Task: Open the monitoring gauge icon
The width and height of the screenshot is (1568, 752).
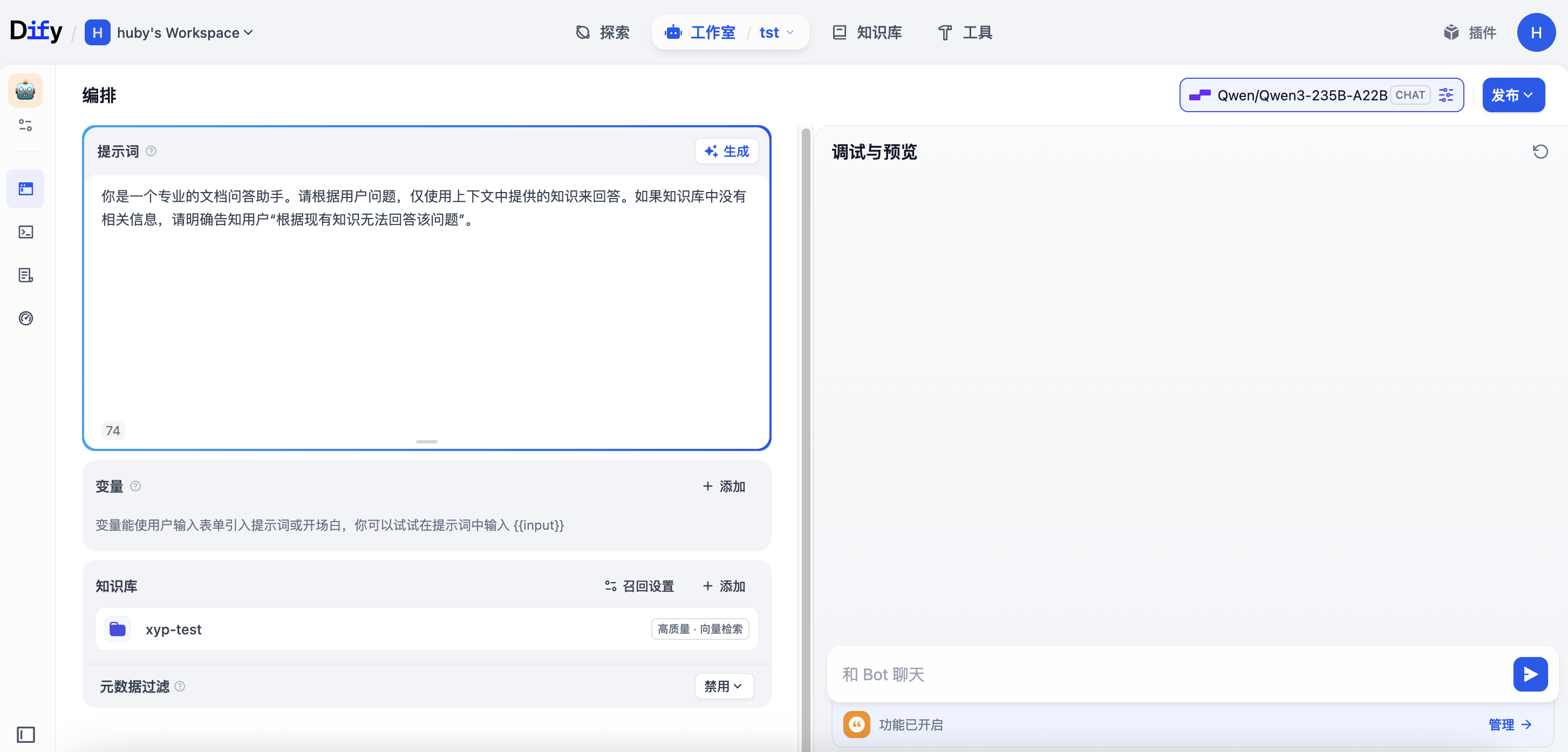Action: 25,318
